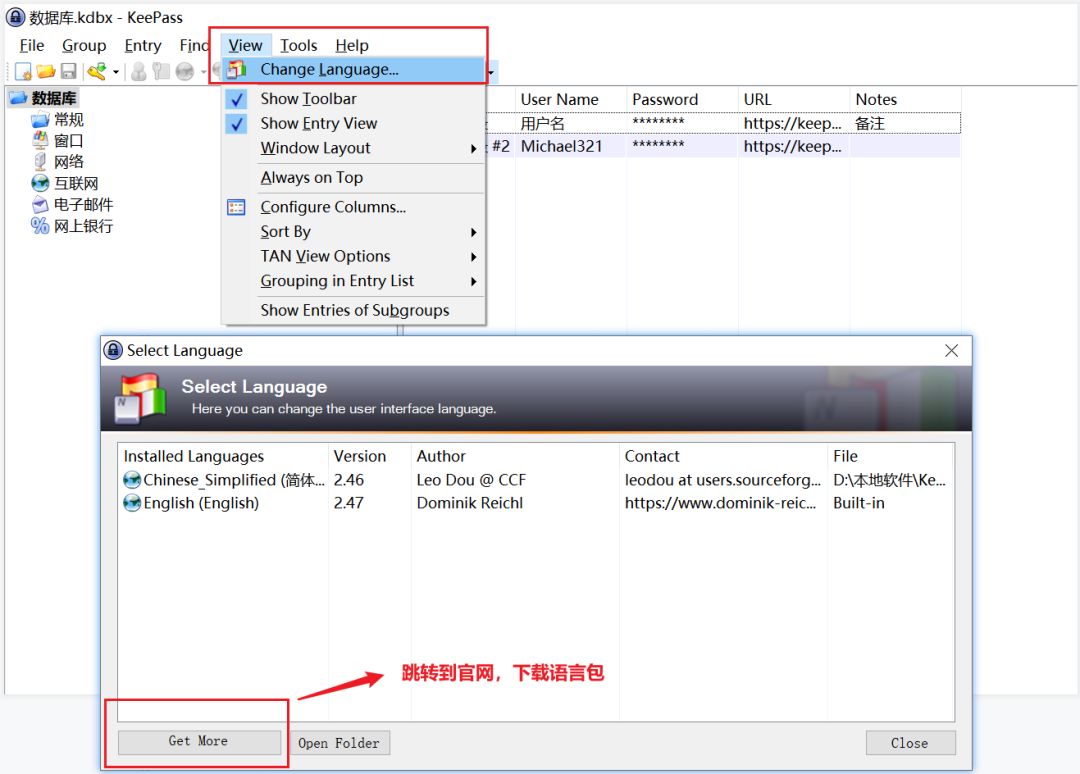Select the Chinese_Simplified language row
The image size is (1080, 774).
535,480
